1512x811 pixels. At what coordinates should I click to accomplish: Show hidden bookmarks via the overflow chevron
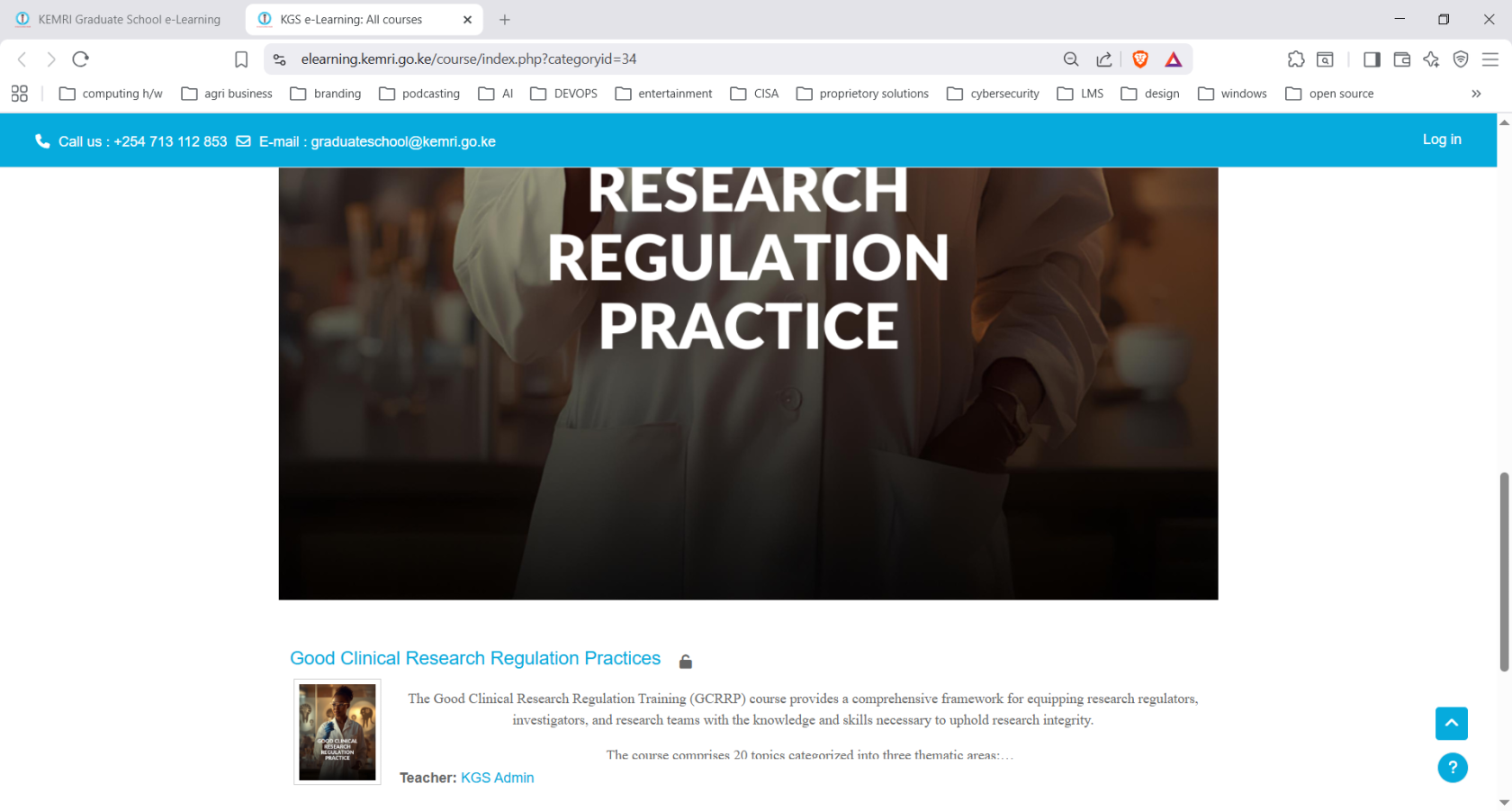click(1477, 93)
